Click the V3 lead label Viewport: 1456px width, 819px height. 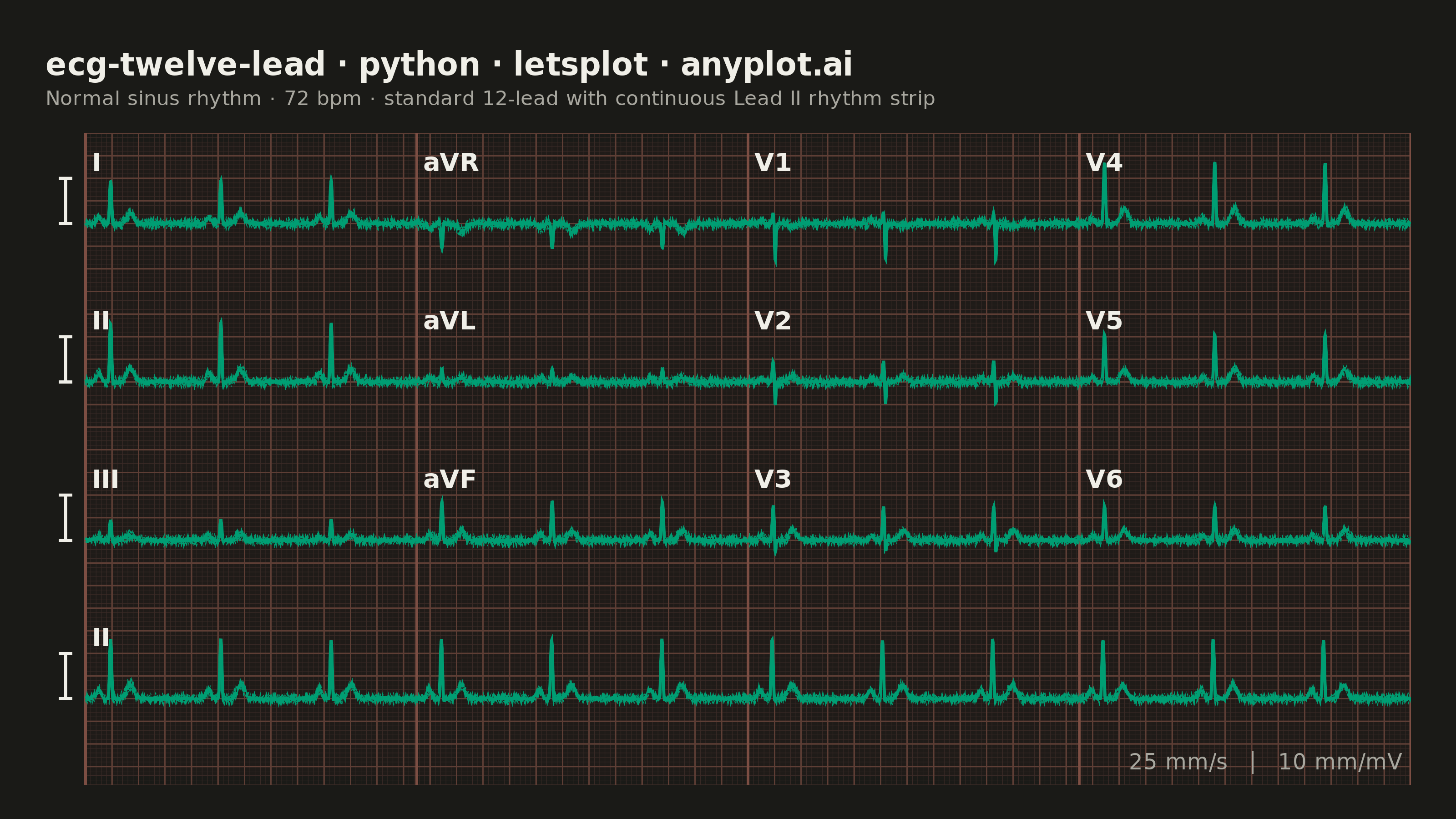(772, 479)
